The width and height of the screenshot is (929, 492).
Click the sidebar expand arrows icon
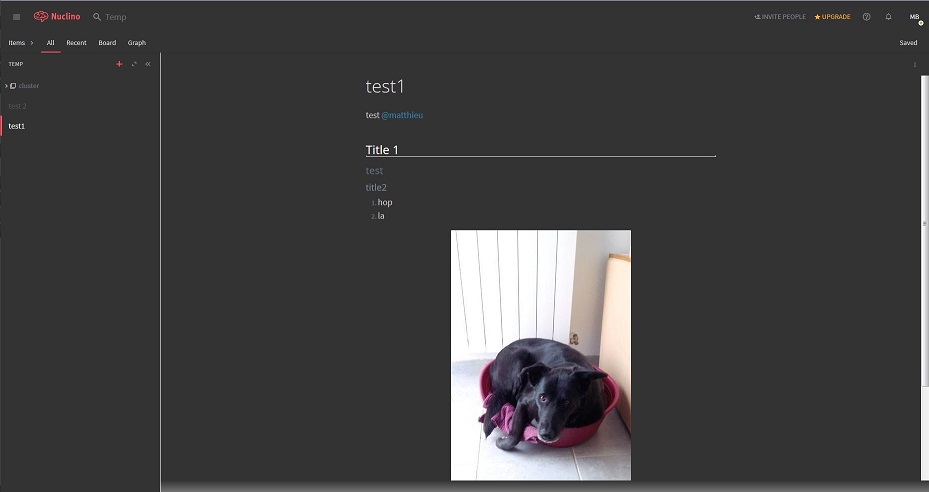(x=134, y=64)
